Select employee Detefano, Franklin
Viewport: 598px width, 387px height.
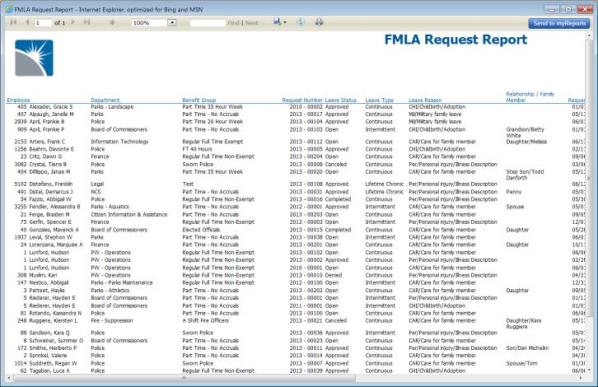coord(51,184)
